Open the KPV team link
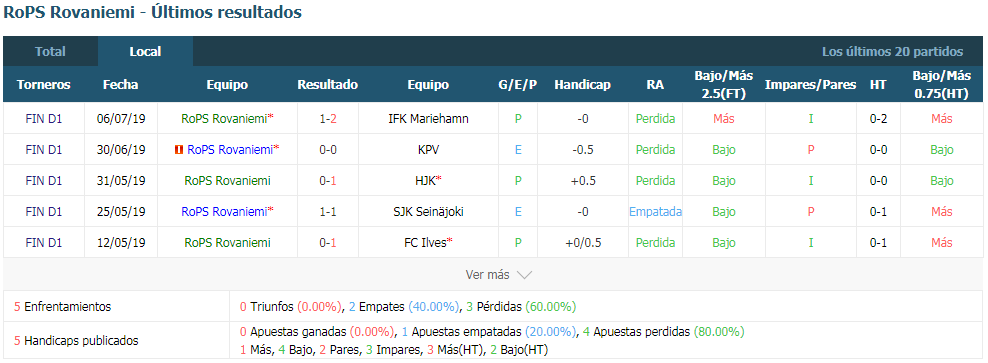Screen dimensions: 988x363 (428, 150)
